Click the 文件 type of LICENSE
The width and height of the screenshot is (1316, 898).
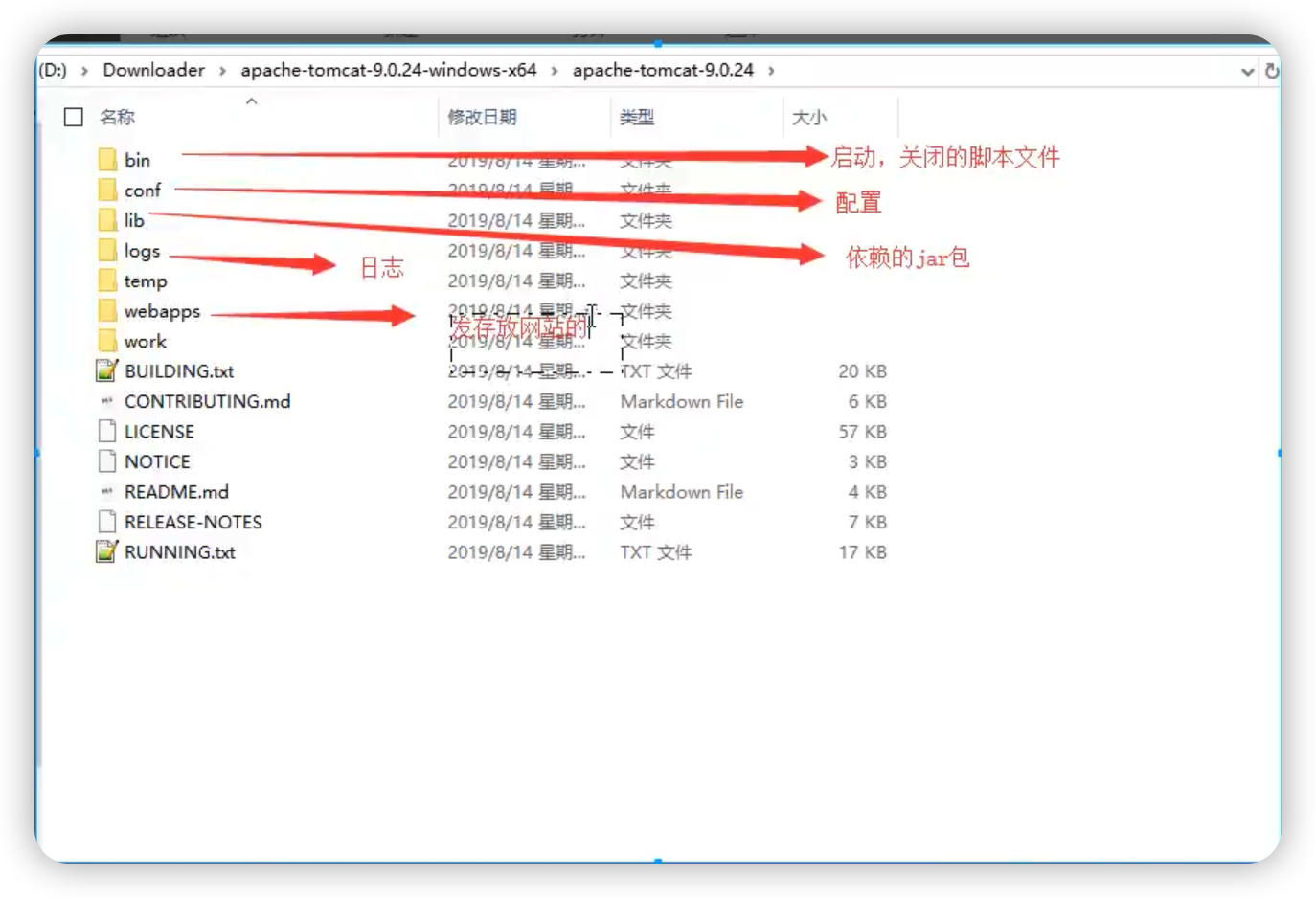(x=637, y=432)
